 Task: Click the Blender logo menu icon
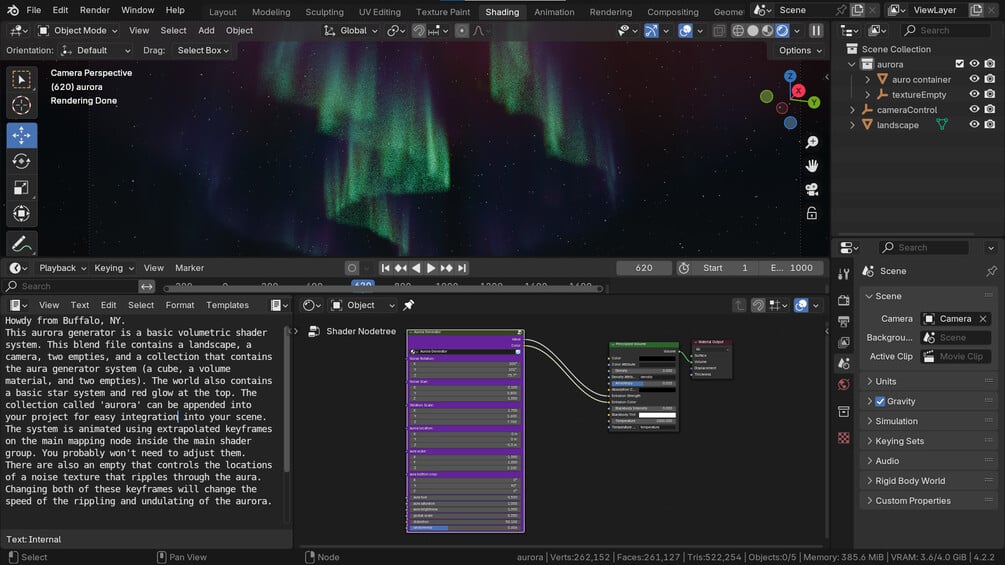[13, 10]
